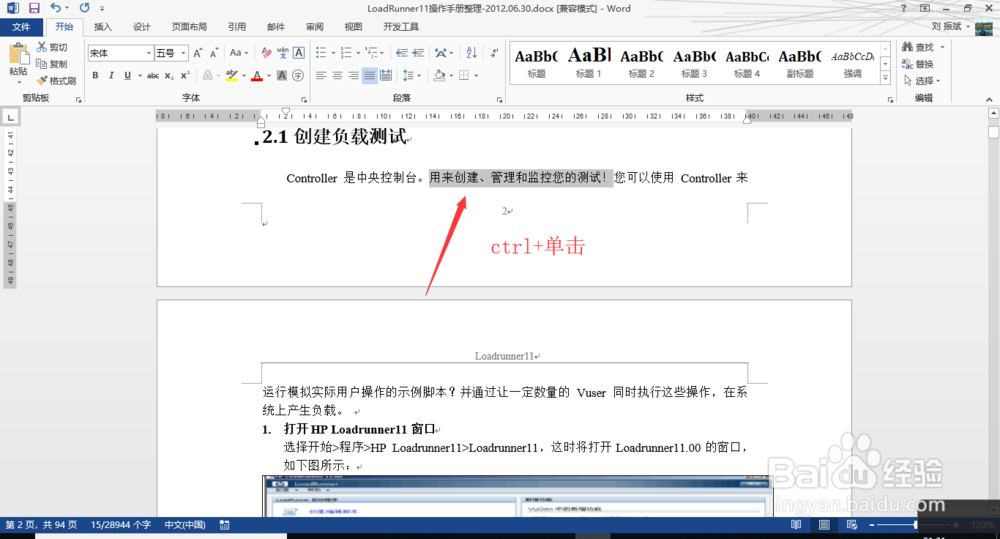Screen dimensions: 1000x539
Task: Align text to the right
Action: (353, 75)
